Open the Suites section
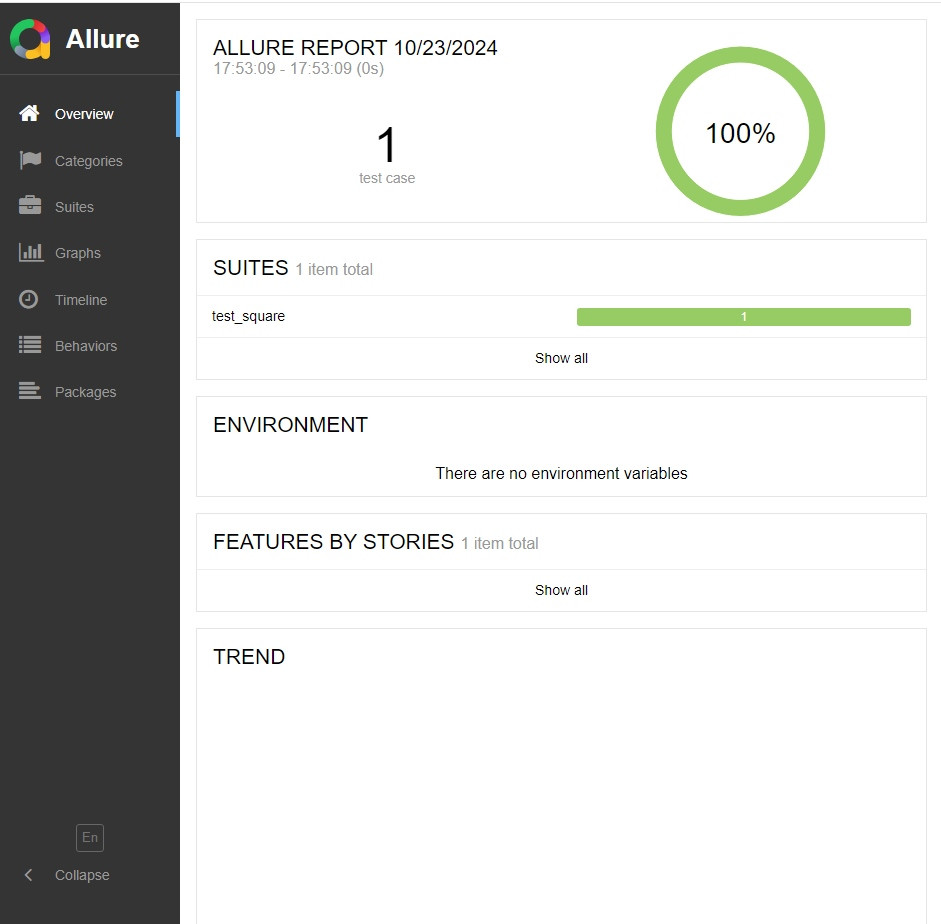Image resolution: width=941 pixels, height=924 pixels. (90, 207)
